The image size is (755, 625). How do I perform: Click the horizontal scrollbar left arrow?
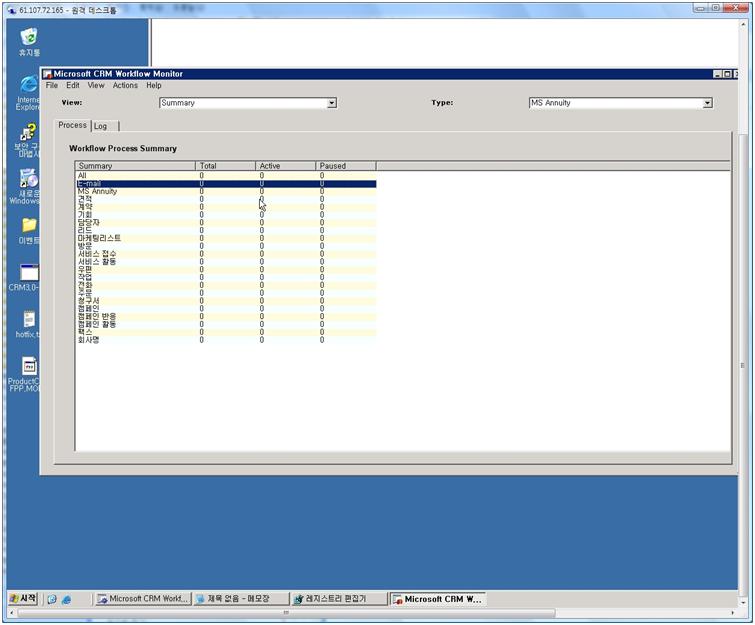point(12,613)
